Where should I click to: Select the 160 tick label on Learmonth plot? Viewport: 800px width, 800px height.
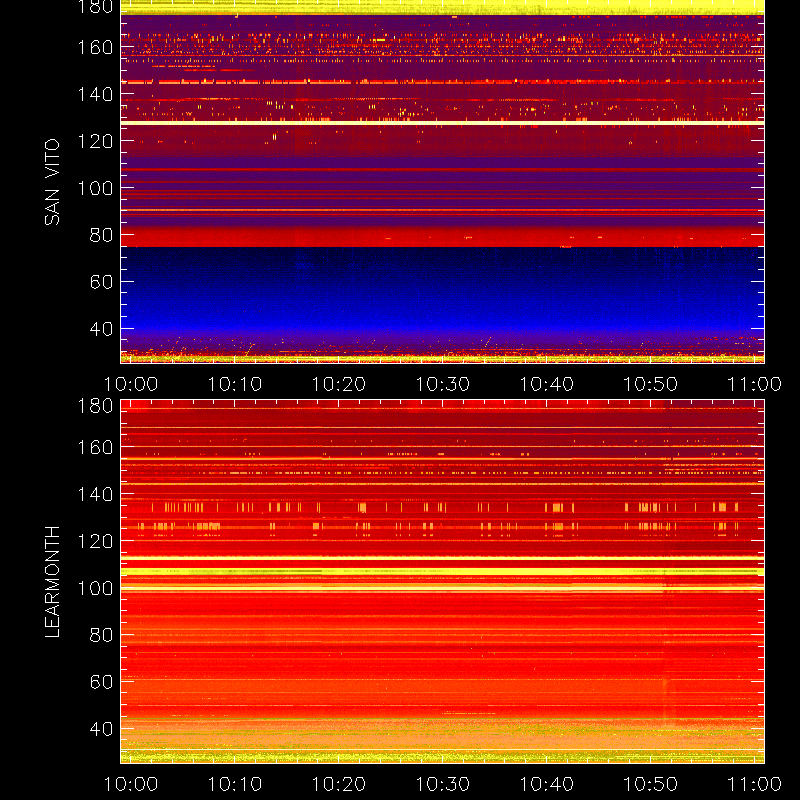[x=95, y=447]
